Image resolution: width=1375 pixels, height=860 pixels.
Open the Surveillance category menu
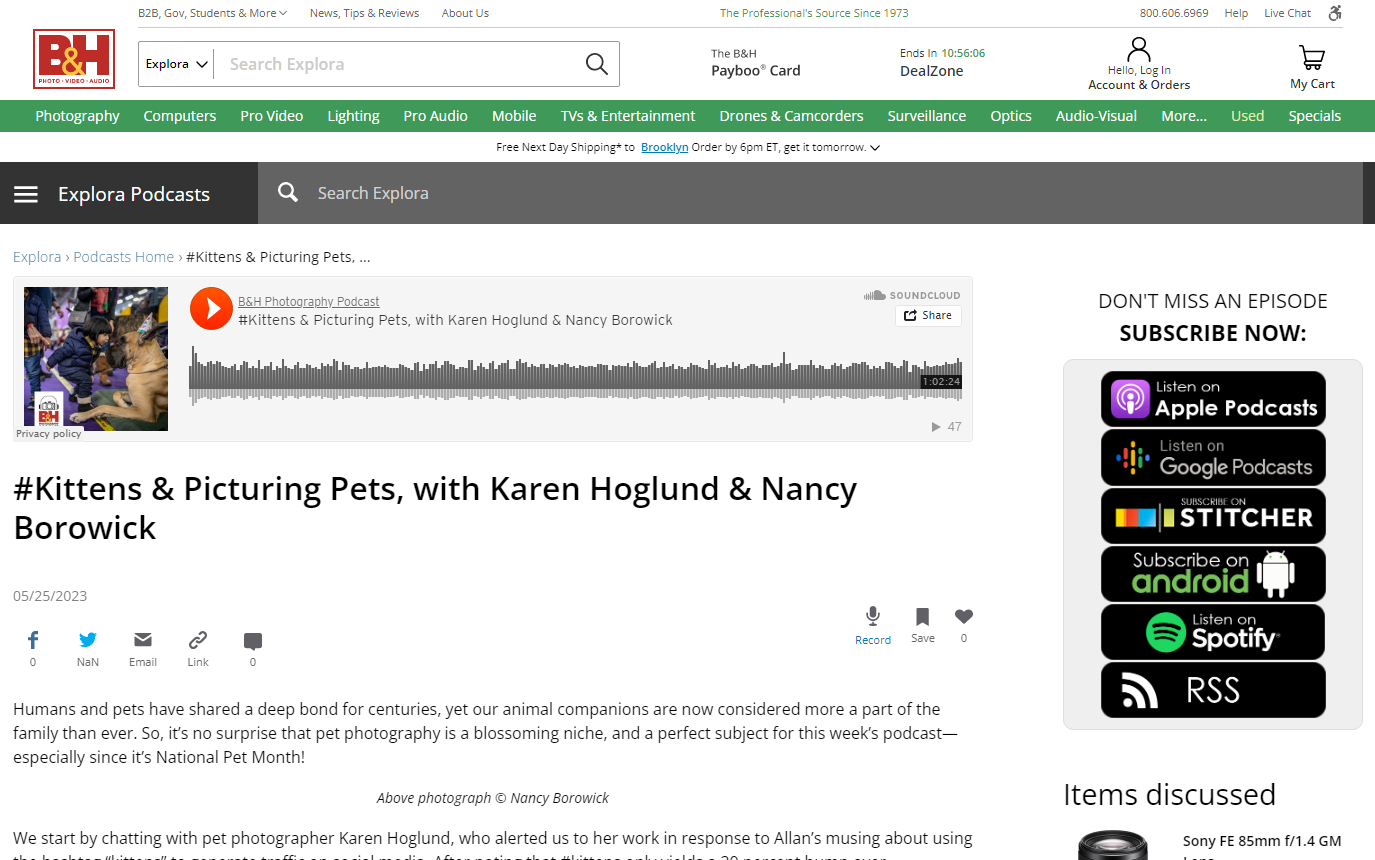[x=927, y=116]
